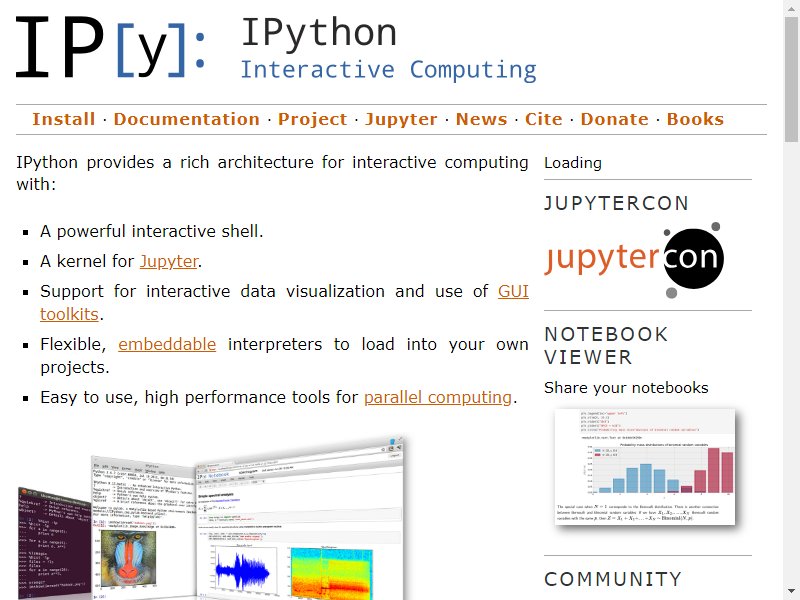Follow the Jupyter kernel link
This screenshot has width=800, height=600.
click(169, 261)
